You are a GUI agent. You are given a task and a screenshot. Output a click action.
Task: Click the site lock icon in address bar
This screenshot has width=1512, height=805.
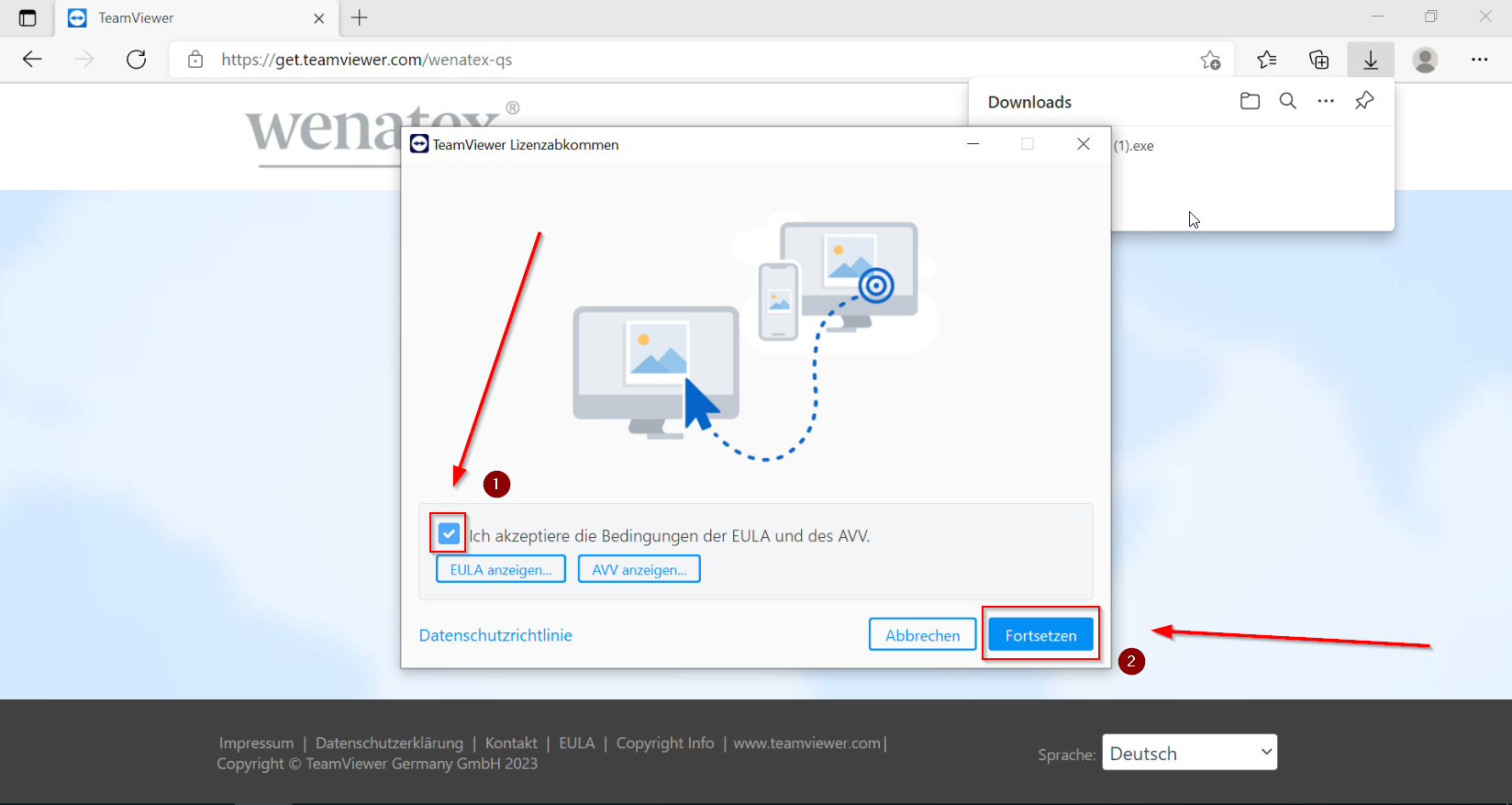(195, 60)
